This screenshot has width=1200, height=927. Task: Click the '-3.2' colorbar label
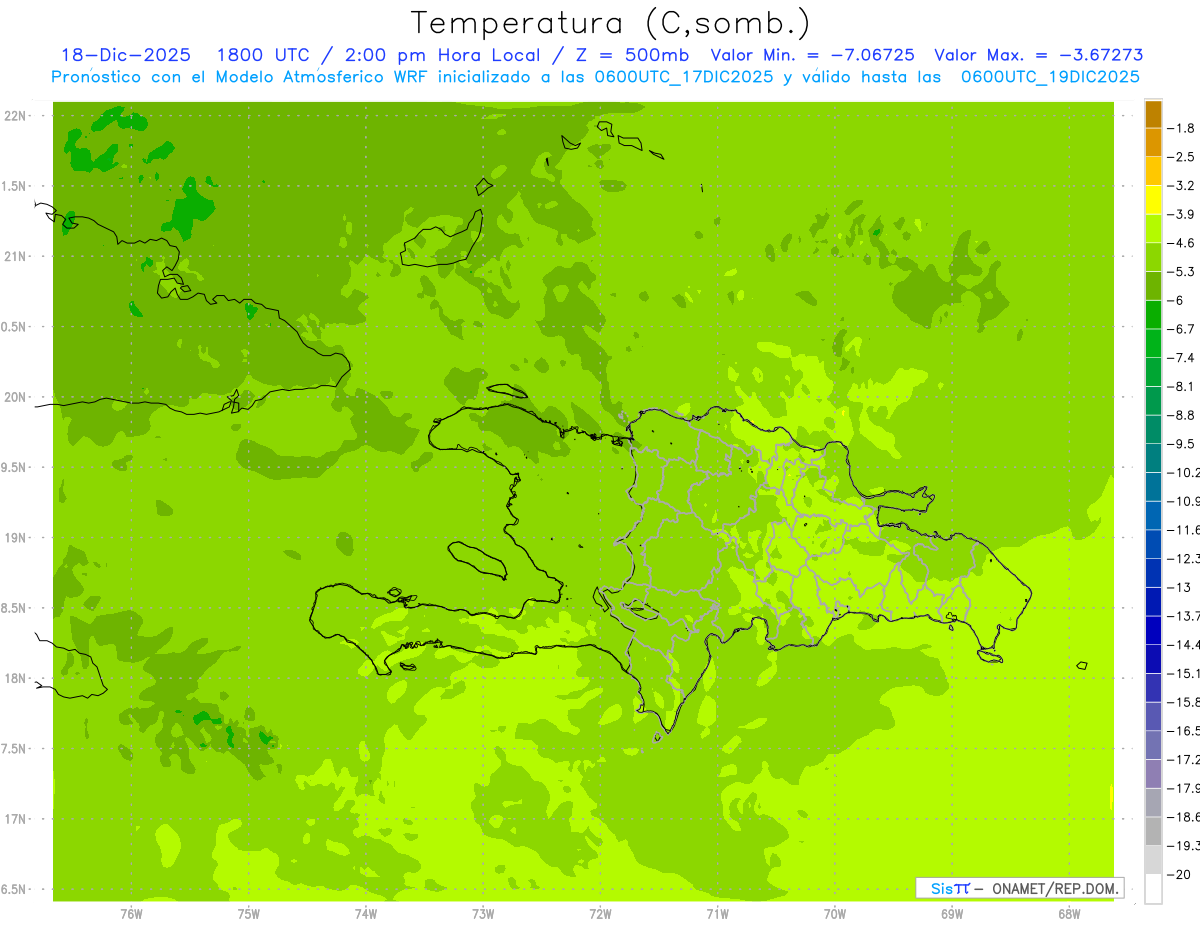coord(1183,186)
